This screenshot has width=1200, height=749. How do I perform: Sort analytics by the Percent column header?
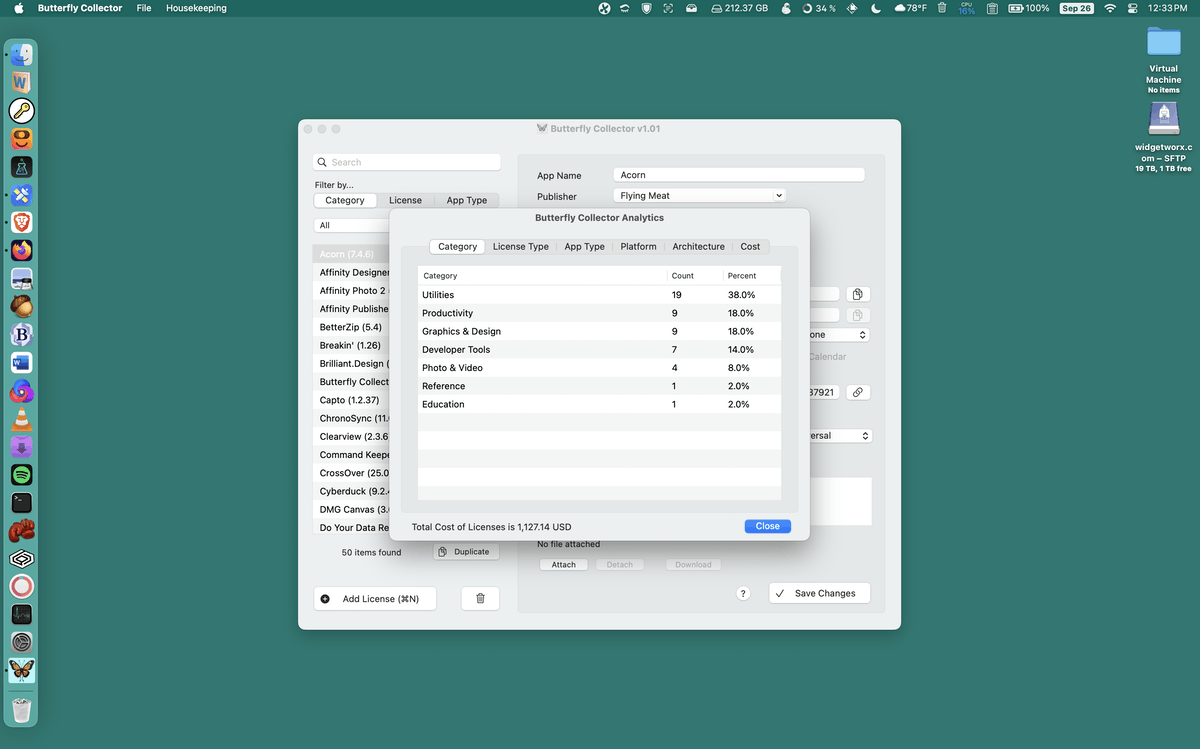click(x=751, y=275)
